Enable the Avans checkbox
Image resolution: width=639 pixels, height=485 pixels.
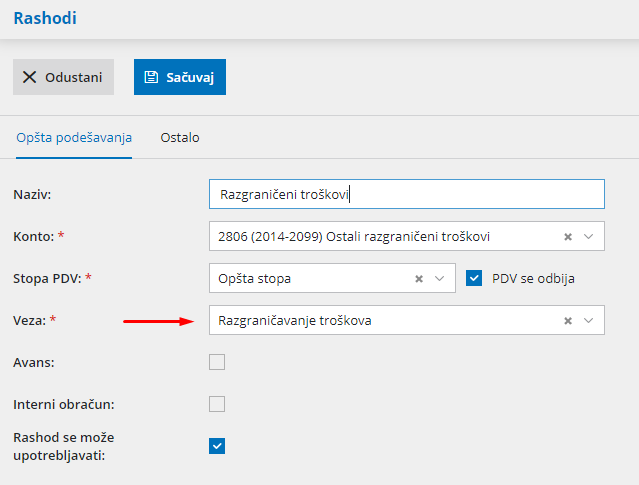217,362
